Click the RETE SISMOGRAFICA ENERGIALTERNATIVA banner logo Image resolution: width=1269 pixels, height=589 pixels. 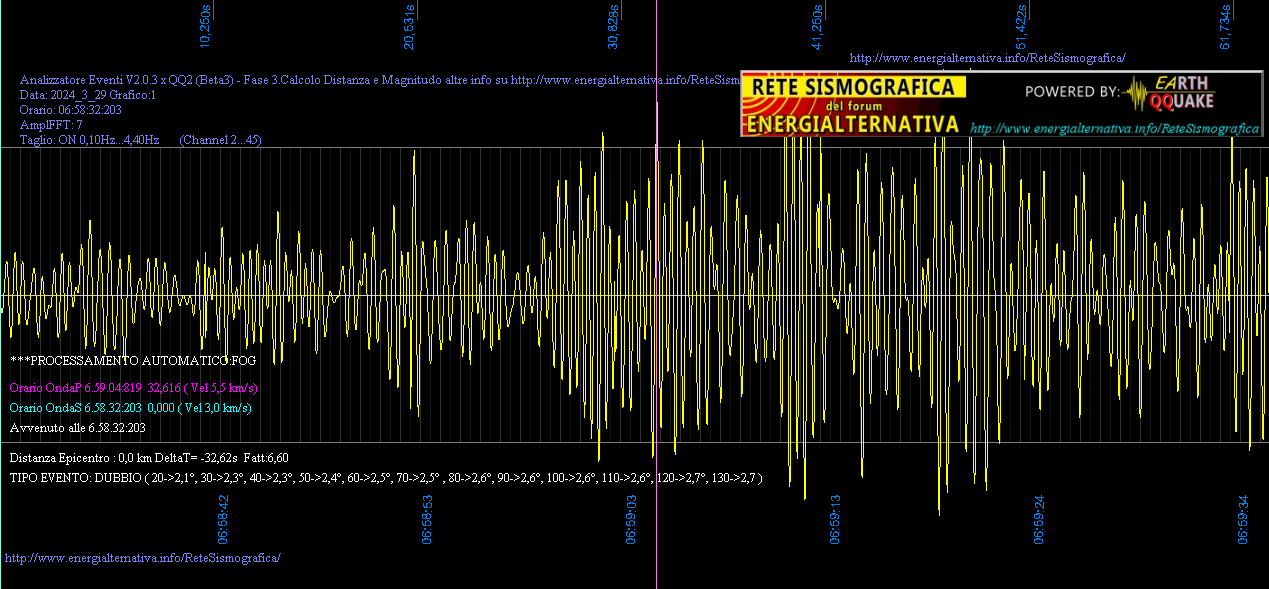pos(855,104)
